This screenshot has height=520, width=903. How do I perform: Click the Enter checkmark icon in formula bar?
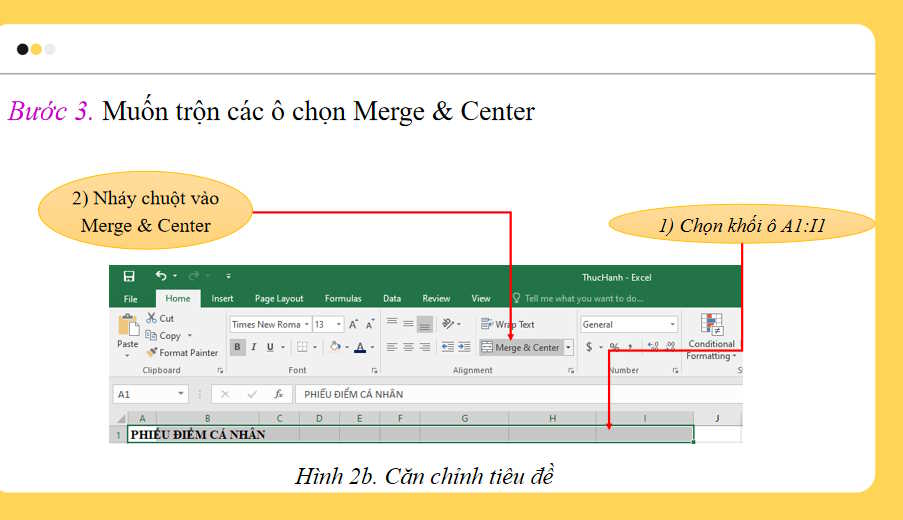point(252,394)
